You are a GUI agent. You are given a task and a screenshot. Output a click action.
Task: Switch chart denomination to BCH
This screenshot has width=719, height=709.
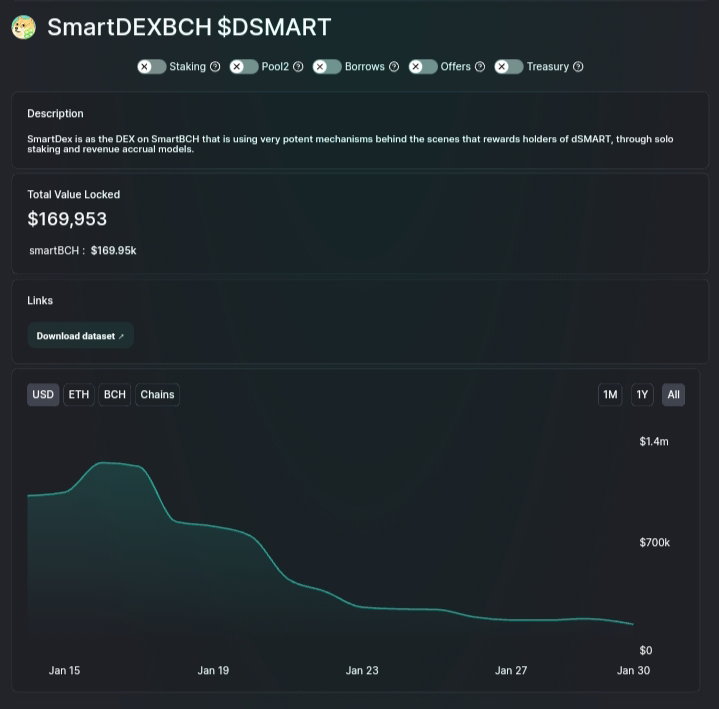[x=115, y=394]
